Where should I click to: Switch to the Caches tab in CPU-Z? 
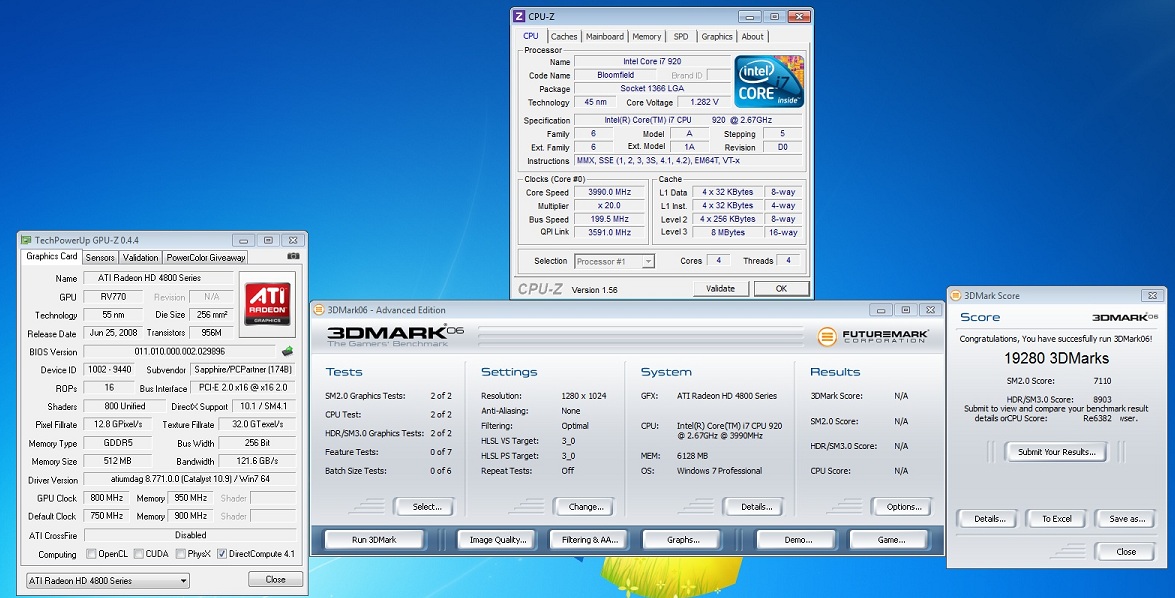click(564, 36)
